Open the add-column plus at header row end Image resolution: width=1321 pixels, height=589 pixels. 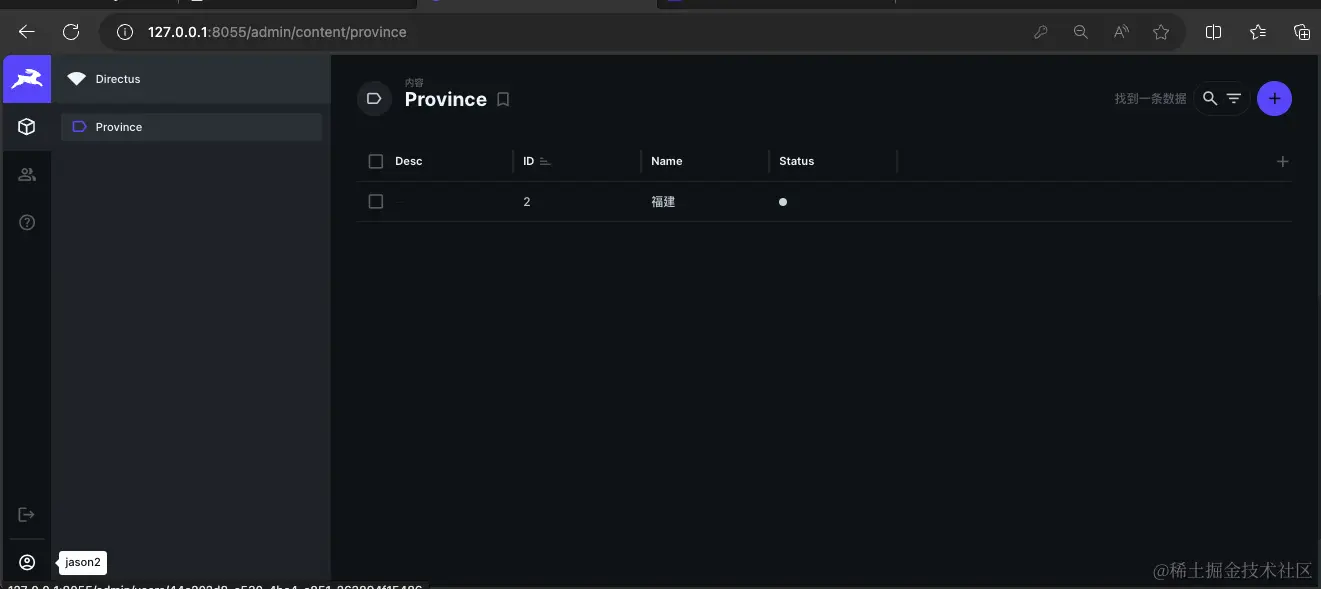(x=1282, y=160)
